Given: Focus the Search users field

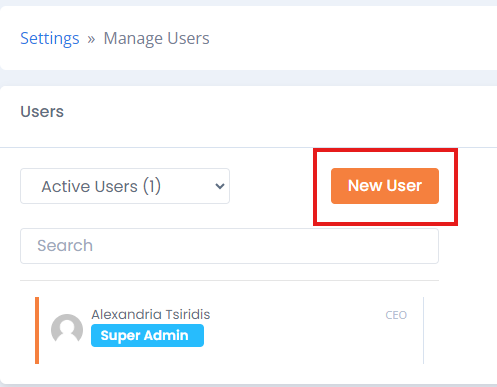Looking at the screenshot, I should click(229, 246).
